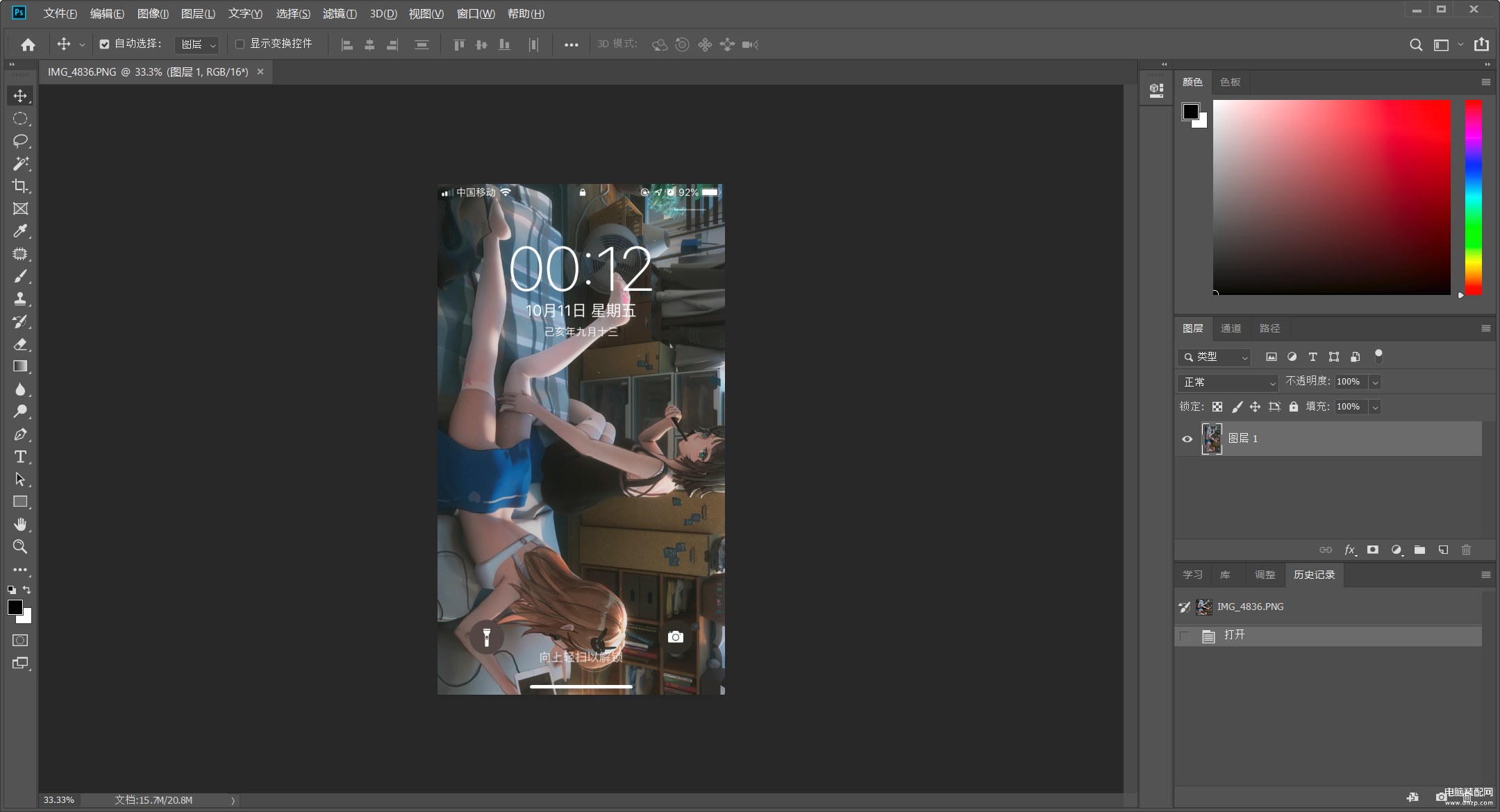
Task: Select the Clone Stamp tool
Action: (20, 299)
